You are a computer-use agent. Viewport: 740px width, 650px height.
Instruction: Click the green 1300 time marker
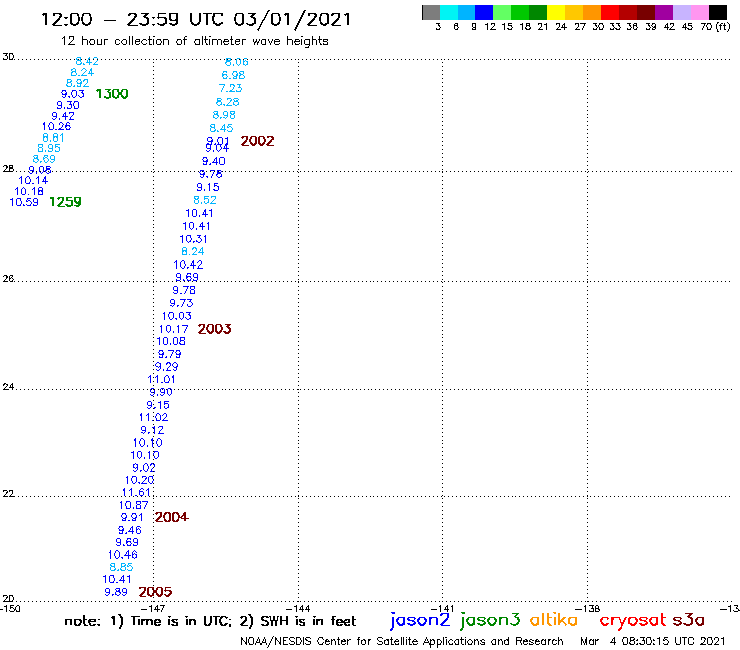[x=112, y=94]
